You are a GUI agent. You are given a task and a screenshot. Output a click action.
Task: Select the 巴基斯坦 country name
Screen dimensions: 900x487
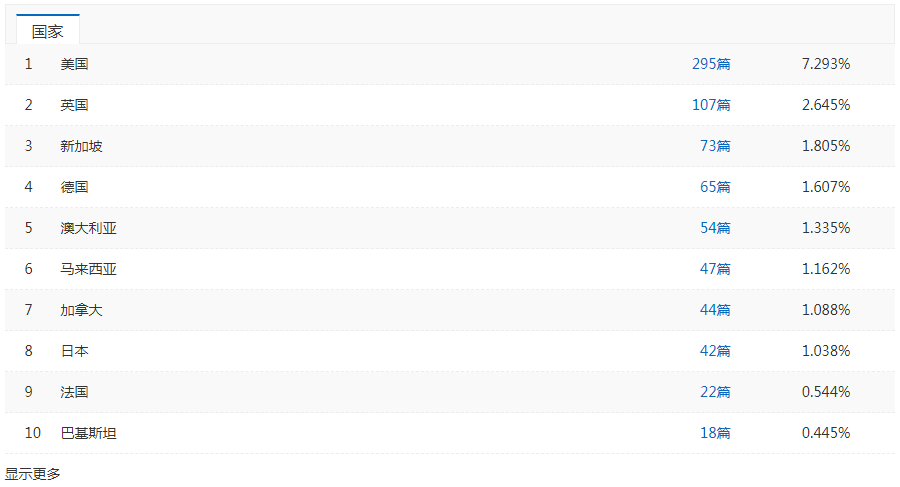point(88,433)
